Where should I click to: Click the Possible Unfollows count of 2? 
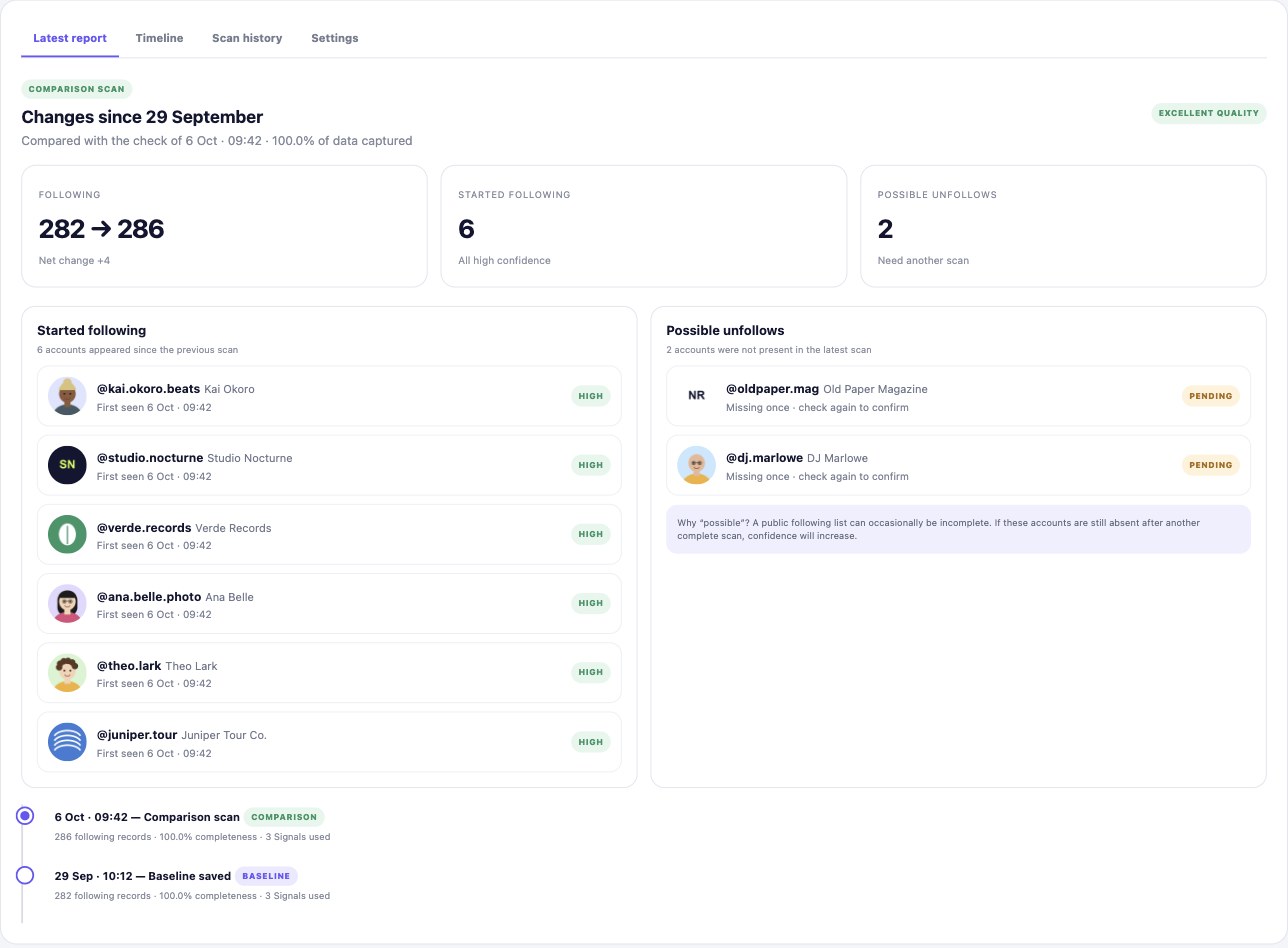coord(885,229)
